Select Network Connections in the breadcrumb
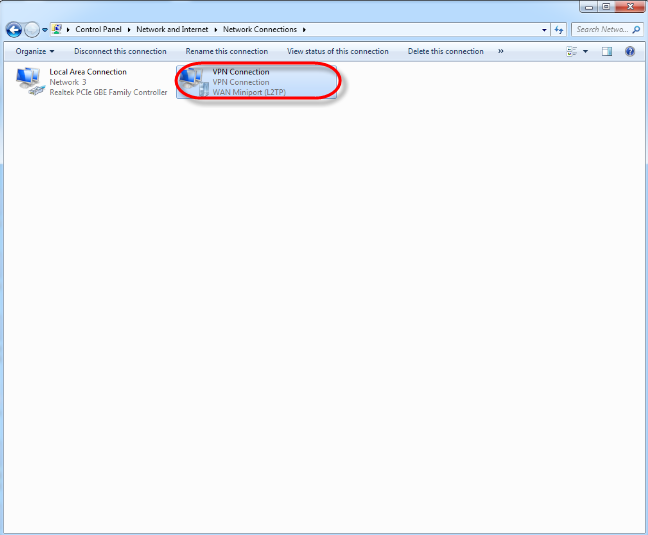Image resolution: width=648 pixels, height=535 pixels. pos(260,29)
